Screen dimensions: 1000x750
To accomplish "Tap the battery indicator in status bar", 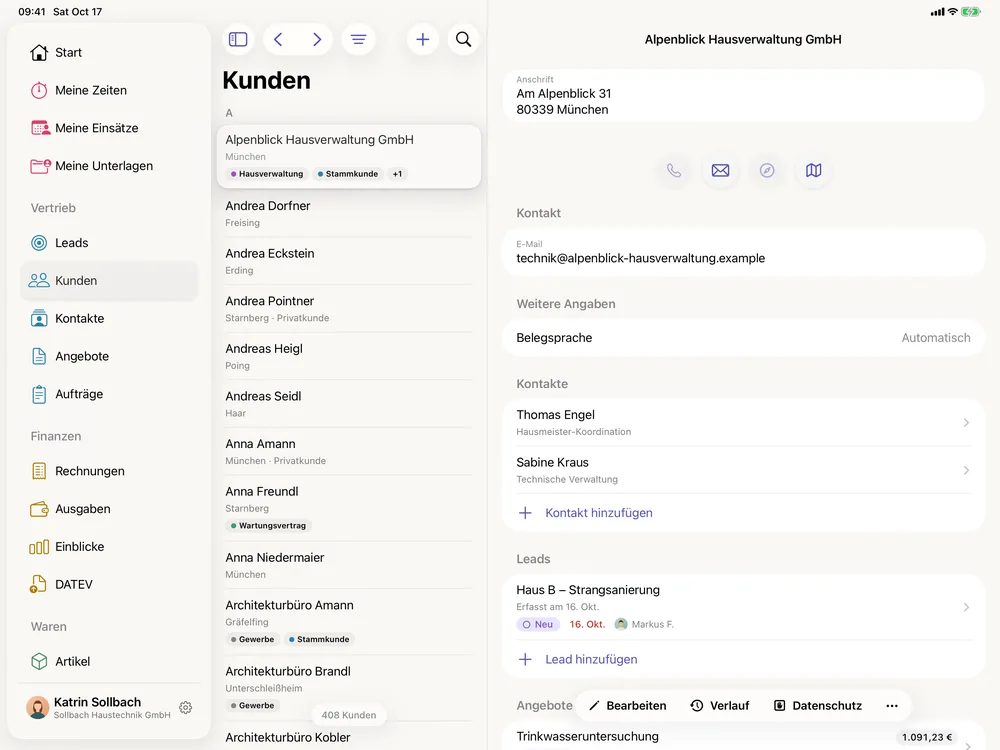I will pos(971,11).
